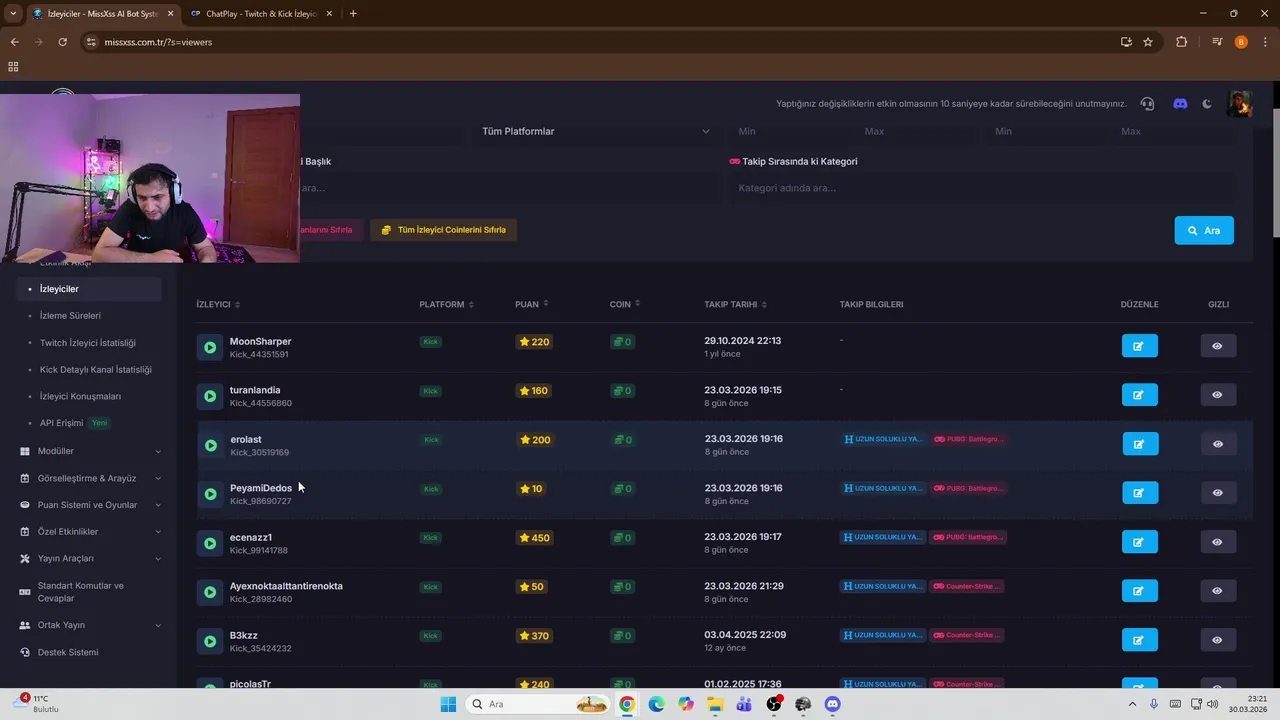Click the Windows taskbar search box
The width and height of the screenshot is (1280, 720).
pyautogui.click(x=539, y=704)
